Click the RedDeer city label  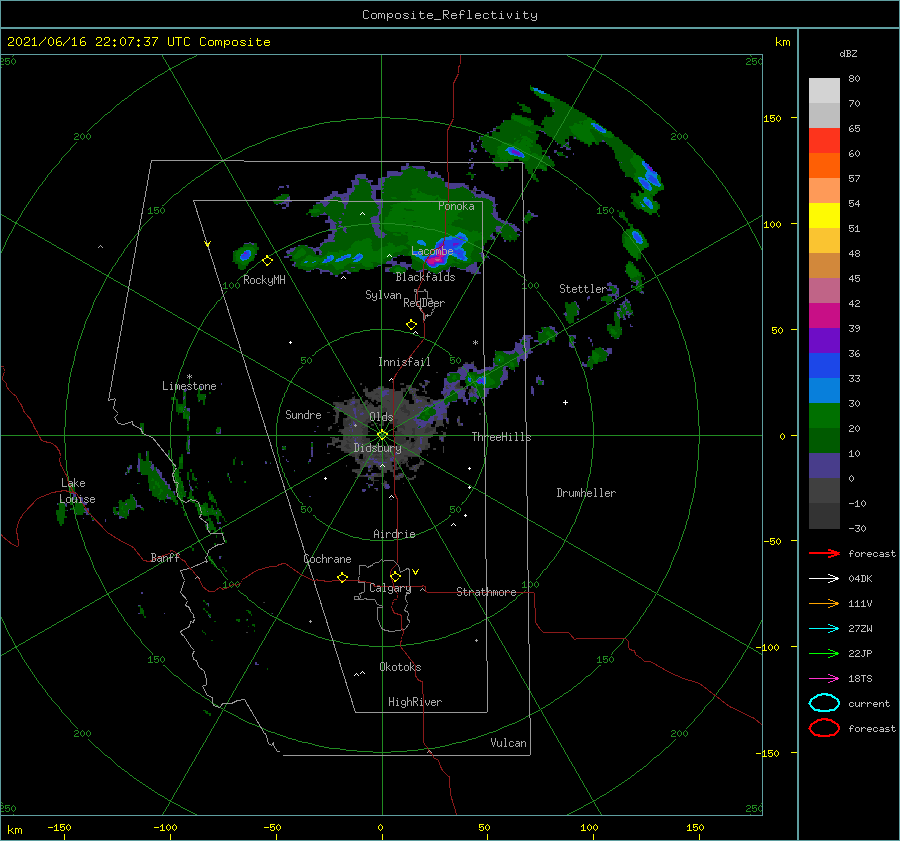[424, 303]
